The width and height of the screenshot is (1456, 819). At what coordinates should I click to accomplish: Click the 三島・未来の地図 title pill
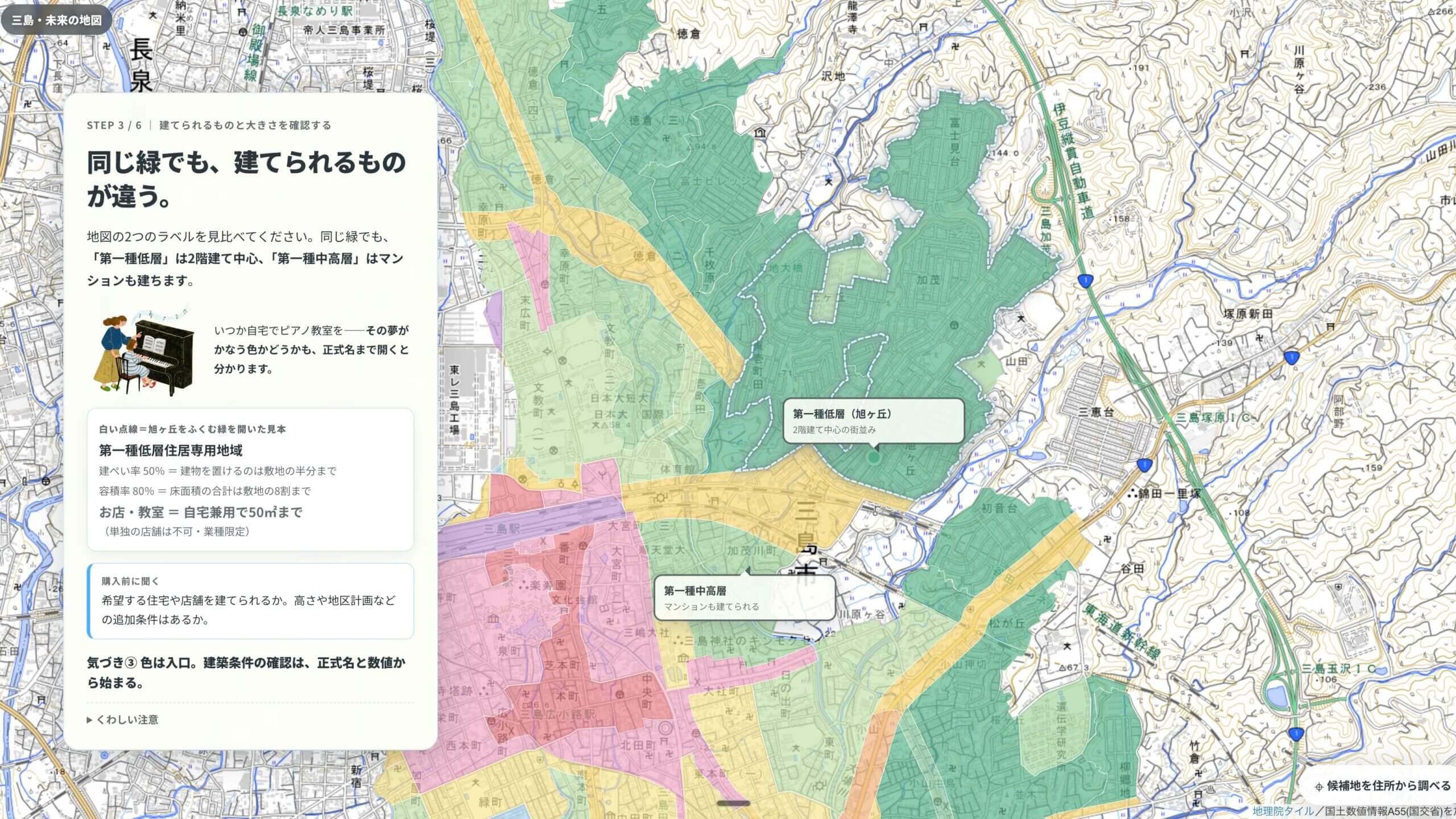tap(56, 20)
